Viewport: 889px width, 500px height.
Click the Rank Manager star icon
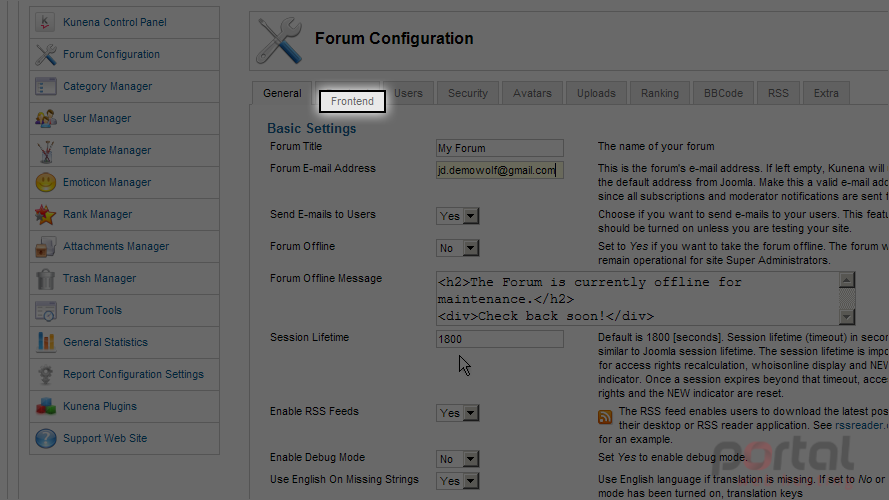45,214
